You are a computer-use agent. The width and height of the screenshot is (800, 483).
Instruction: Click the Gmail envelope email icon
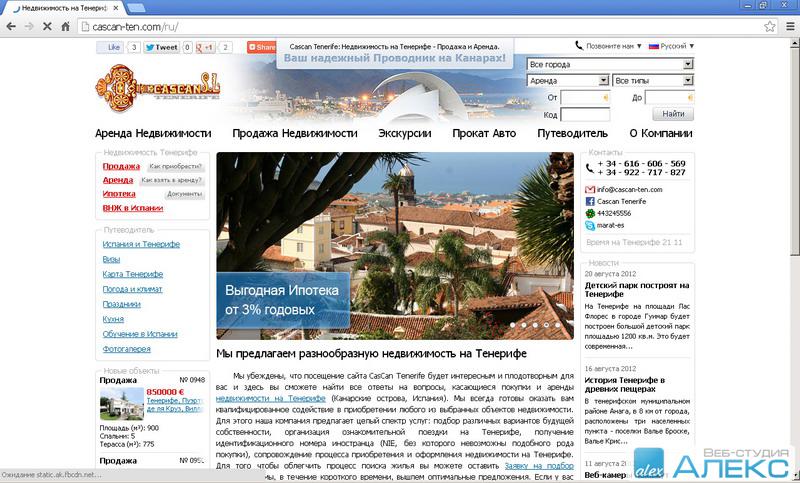click(x=590, y=189)
